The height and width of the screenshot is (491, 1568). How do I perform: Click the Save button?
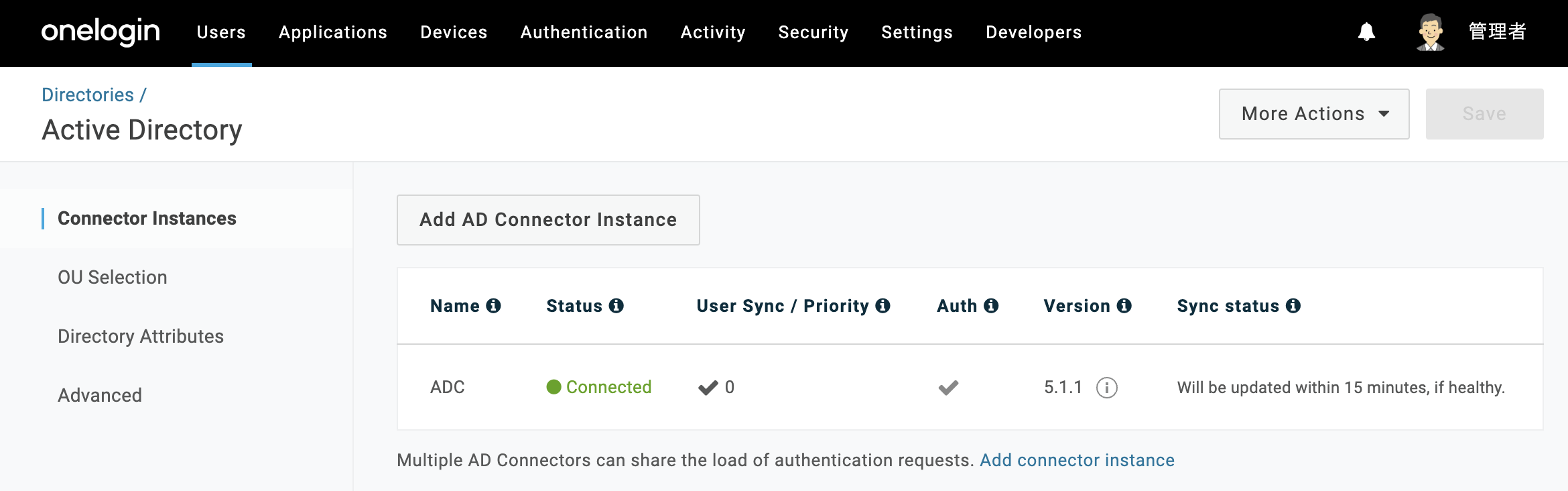pos(1484,114)
